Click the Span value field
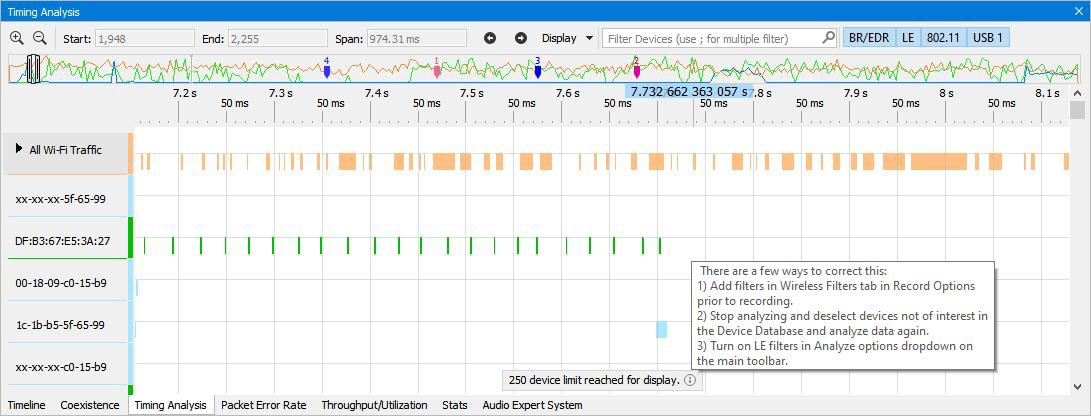The image size is (1091, 416). point(416,39)
